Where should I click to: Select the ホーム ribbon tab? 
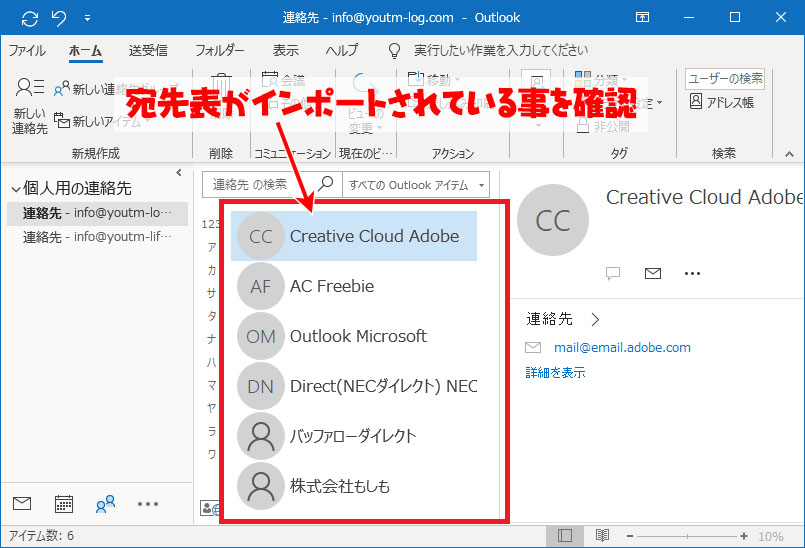[85, 50]
